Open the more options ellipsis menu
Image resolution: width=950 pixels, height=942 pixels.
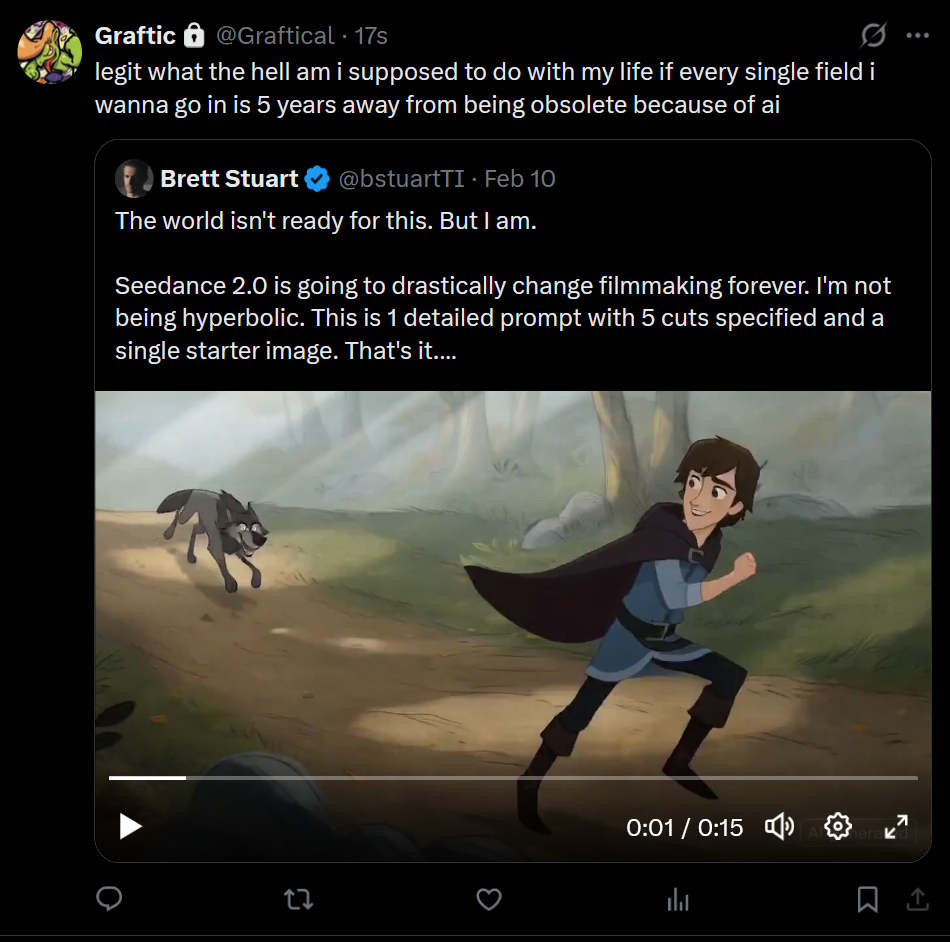pyautogui.click(x=917, y=36)
